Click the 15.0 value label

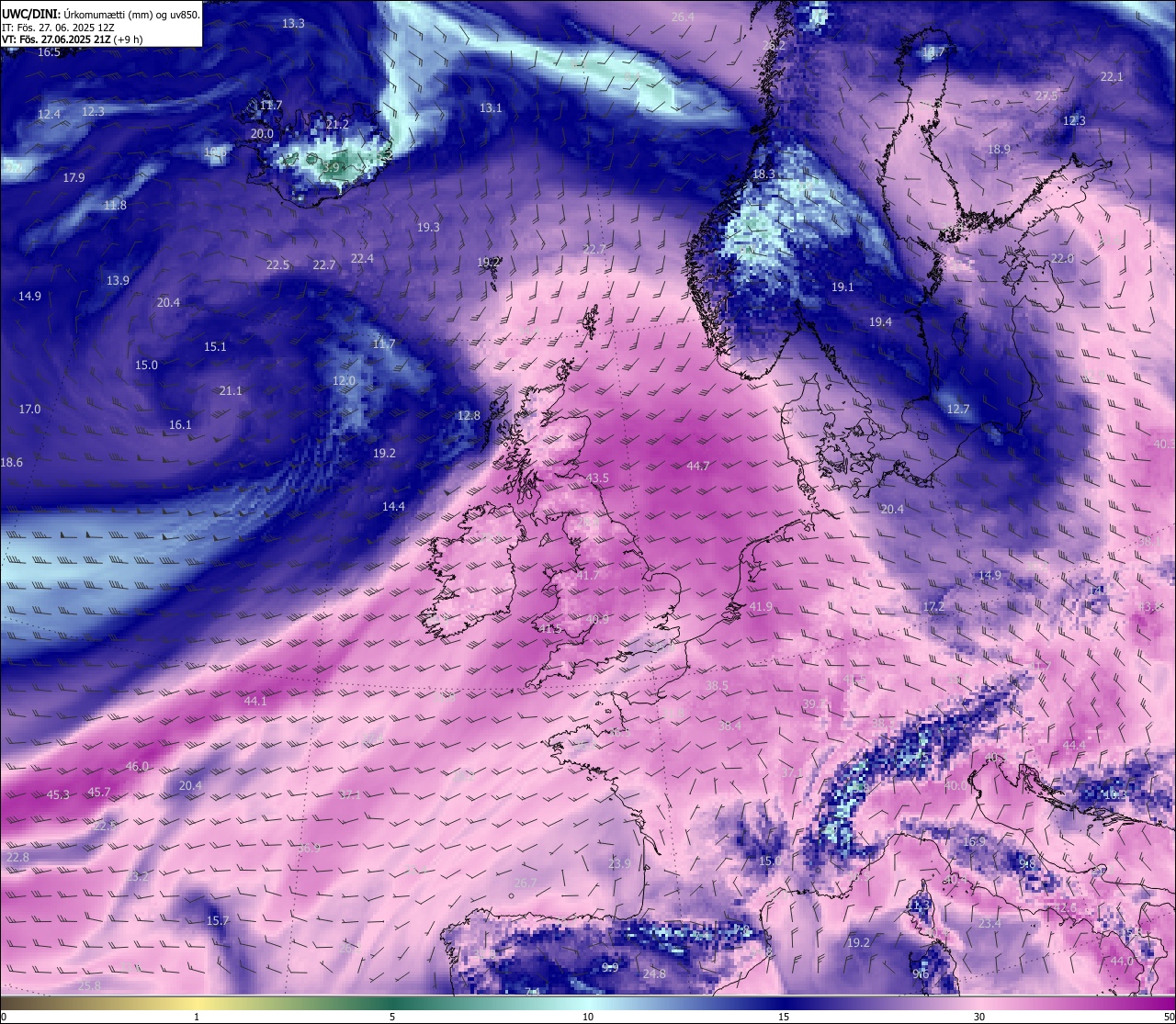(146, 366)
